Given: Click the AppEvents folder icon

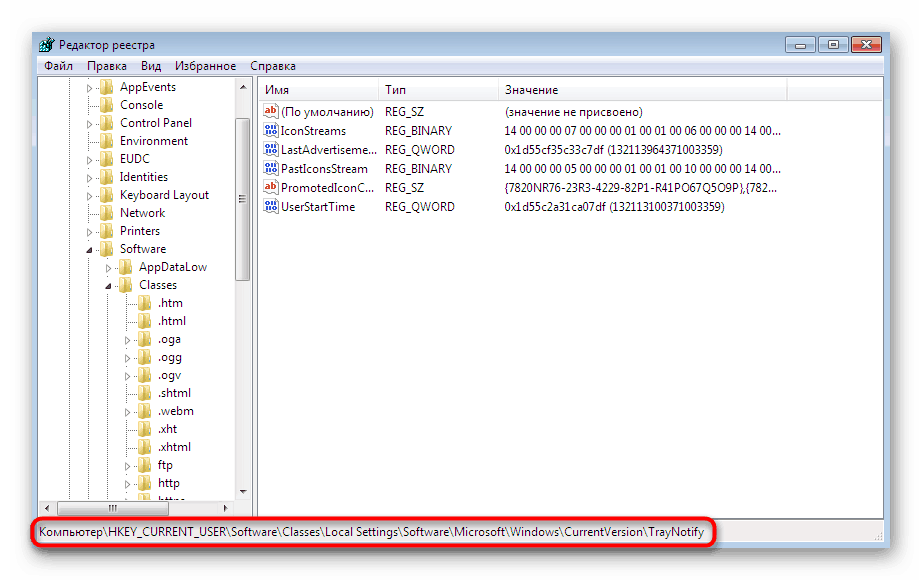Looking at the screenshot, I should point(106,87).
